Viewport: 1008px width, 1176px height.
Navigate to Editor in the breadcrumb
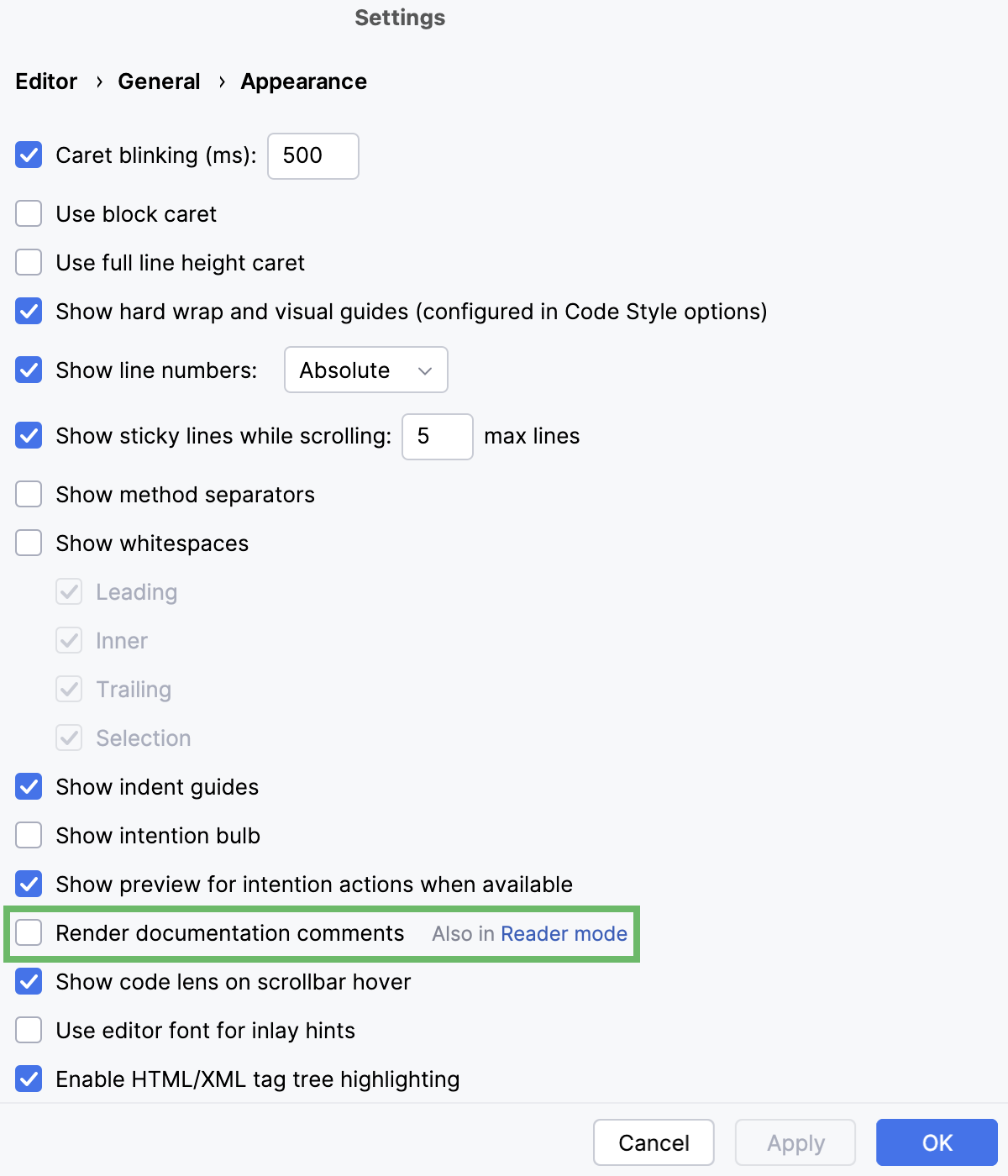tap(45, 81)
